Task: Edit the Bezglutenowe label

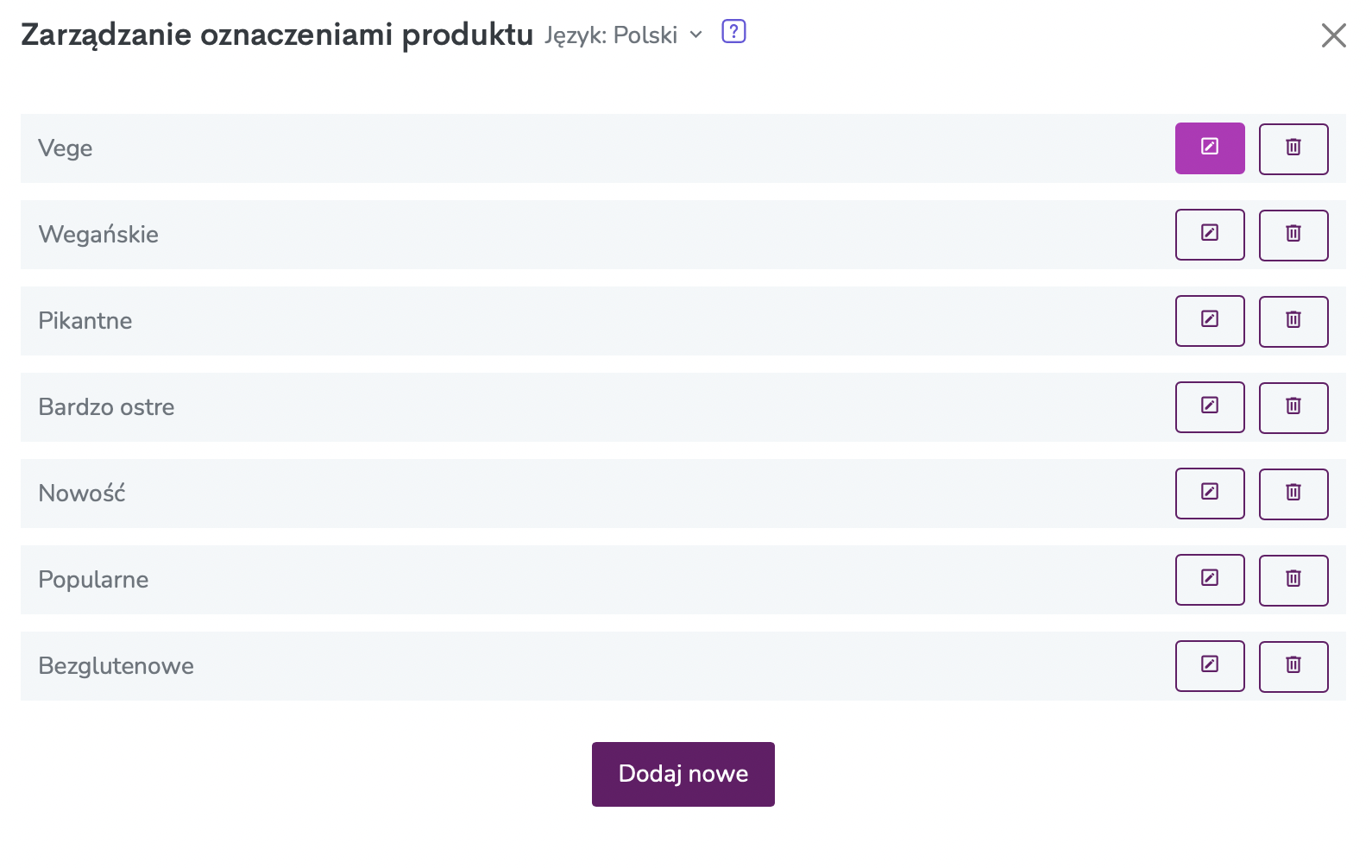Action: click(1210, 666)
